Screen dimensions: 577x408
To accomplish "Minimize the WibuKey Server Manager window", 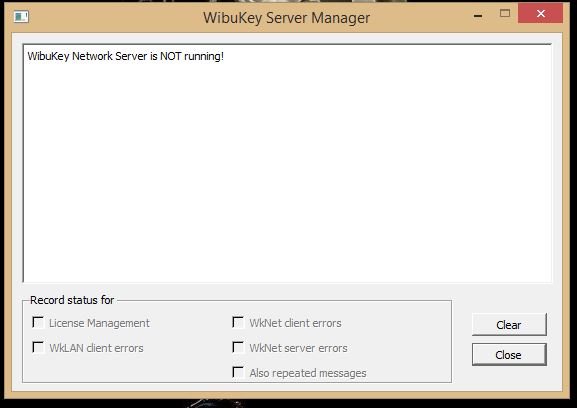I will click(x=478, y=15).
